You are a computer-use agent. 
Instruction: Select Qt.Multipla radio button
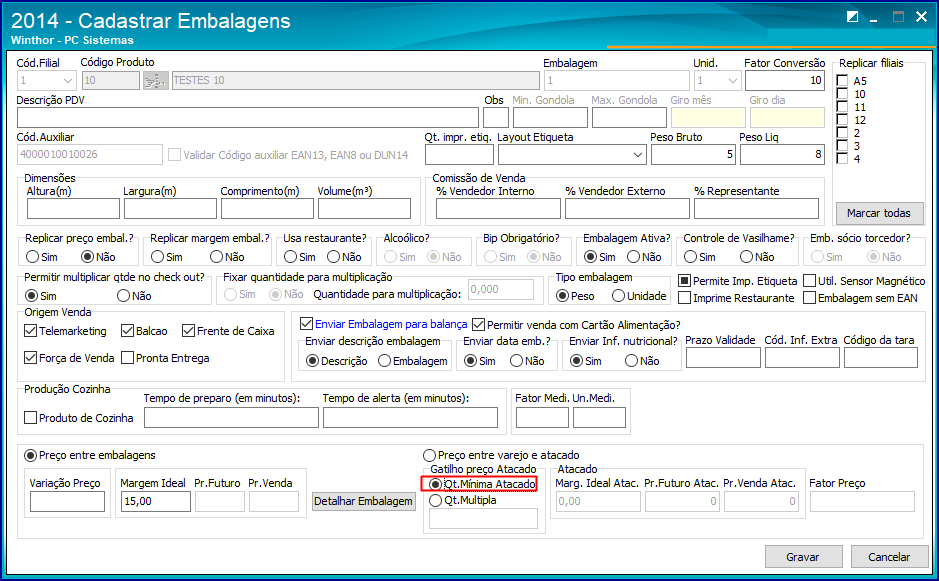tap(435, 500)
